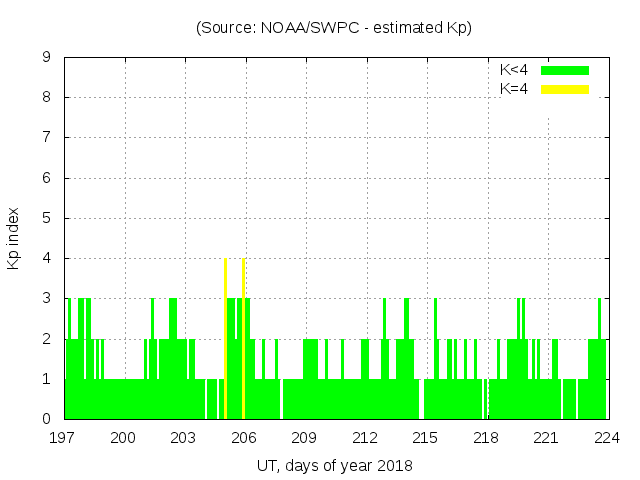Click the 'Kp index' y-axis label
This screenshot has width=640, height=480.
pyautogui.click(x=14, y=238)
